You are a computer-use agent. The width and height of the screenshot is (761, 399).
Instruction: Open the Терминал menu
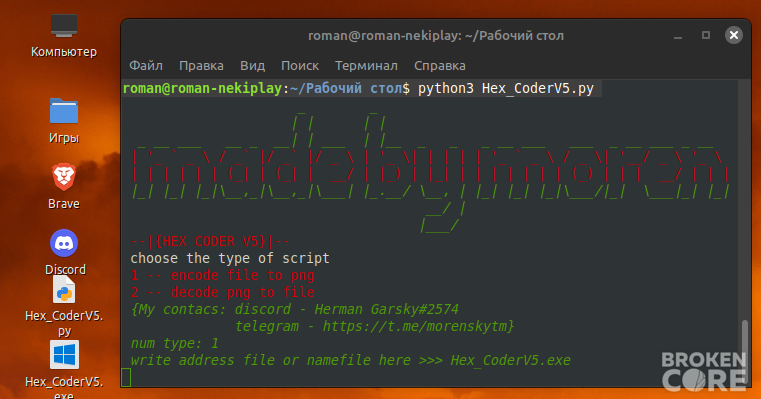click(x=366, y=66)
